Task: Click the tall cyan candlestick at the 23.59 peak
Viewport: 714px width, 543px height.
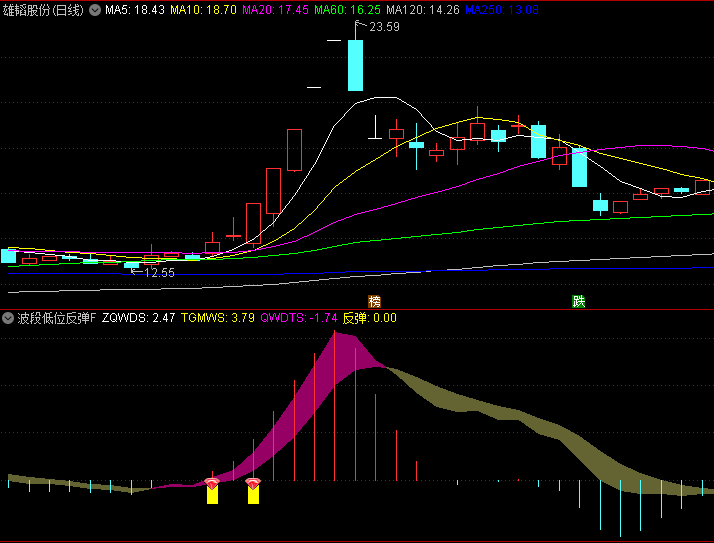Action: pos(356,65)
